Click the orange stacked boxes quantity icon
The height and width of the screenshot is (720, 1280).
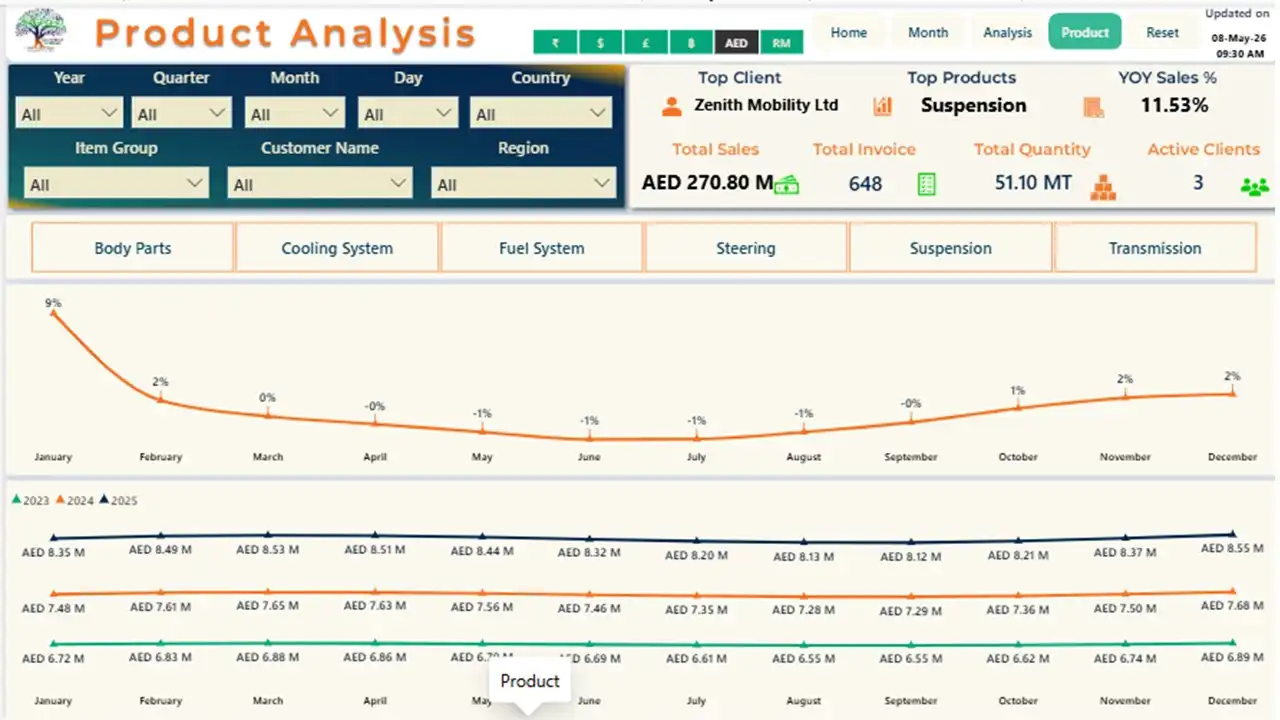click(x=1103, y=187)
